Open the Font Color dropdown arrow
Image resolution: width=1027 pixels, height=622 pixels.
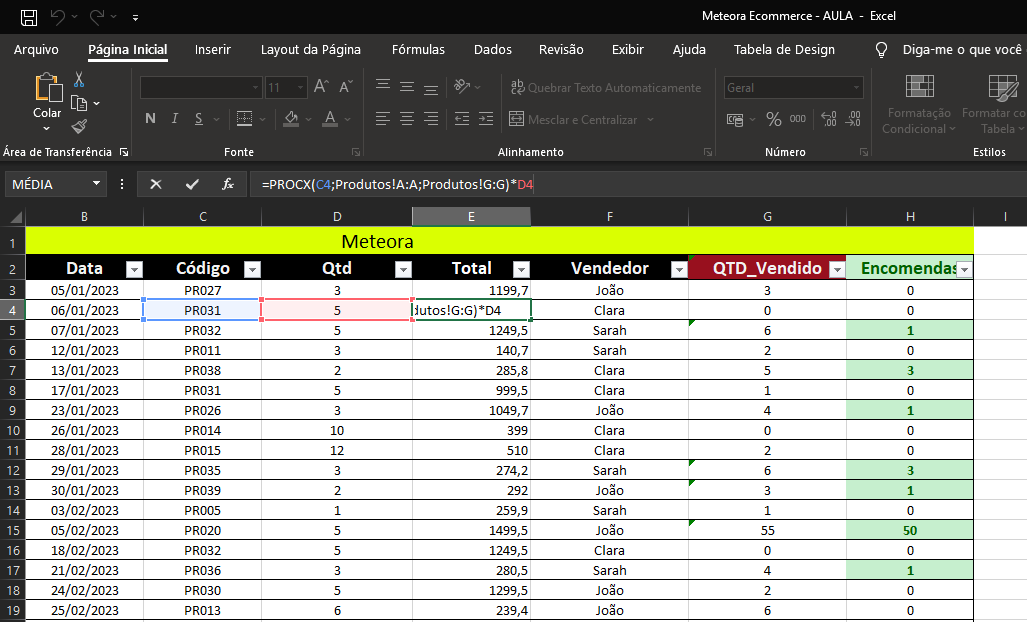(347, 119)
